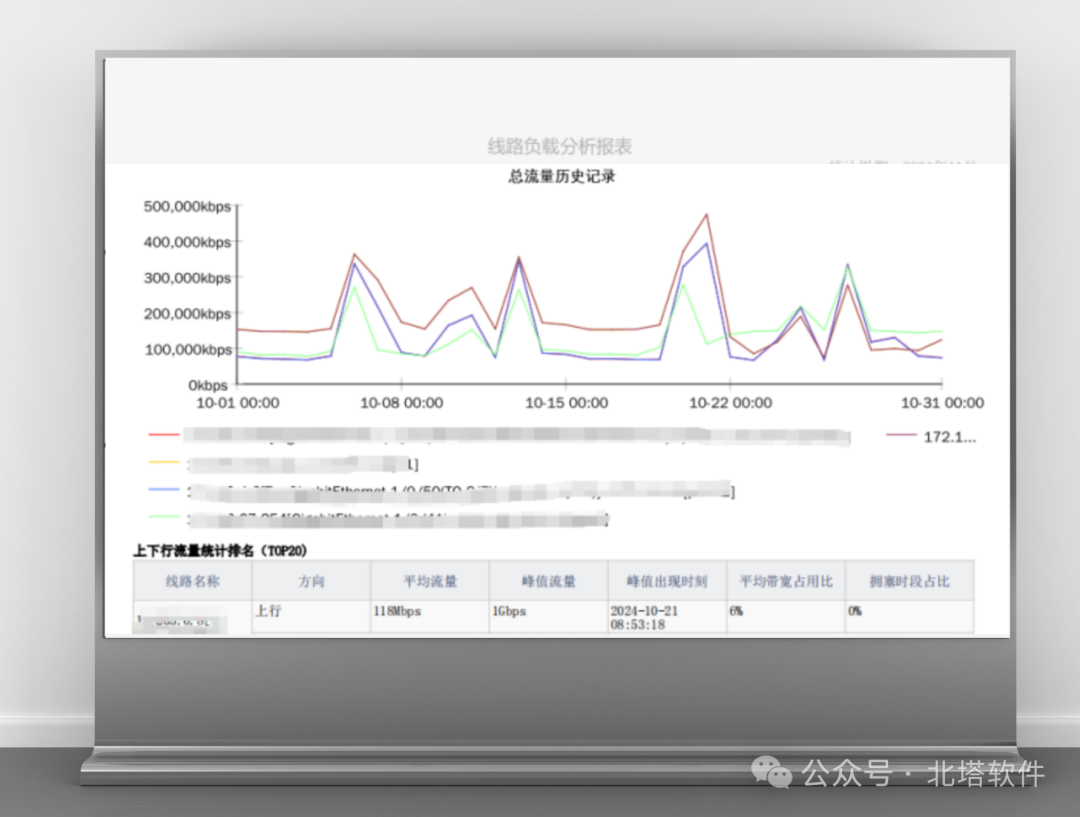Sort by 方向 column header
1080x817 pixels.
(x=311, y=581)
